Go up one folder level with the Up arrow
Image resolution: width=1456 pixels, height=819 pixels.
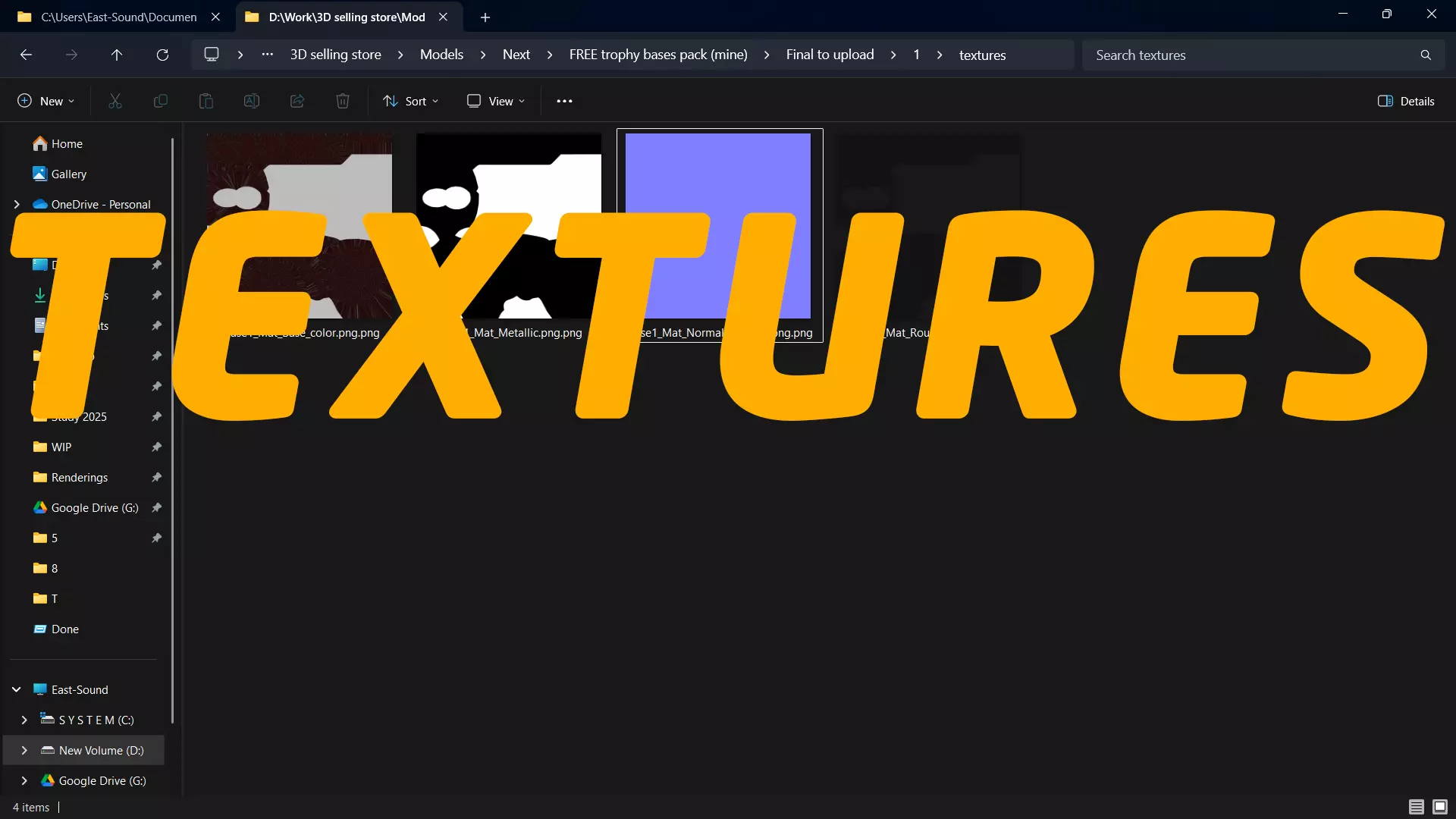click(x=117, y=55)
